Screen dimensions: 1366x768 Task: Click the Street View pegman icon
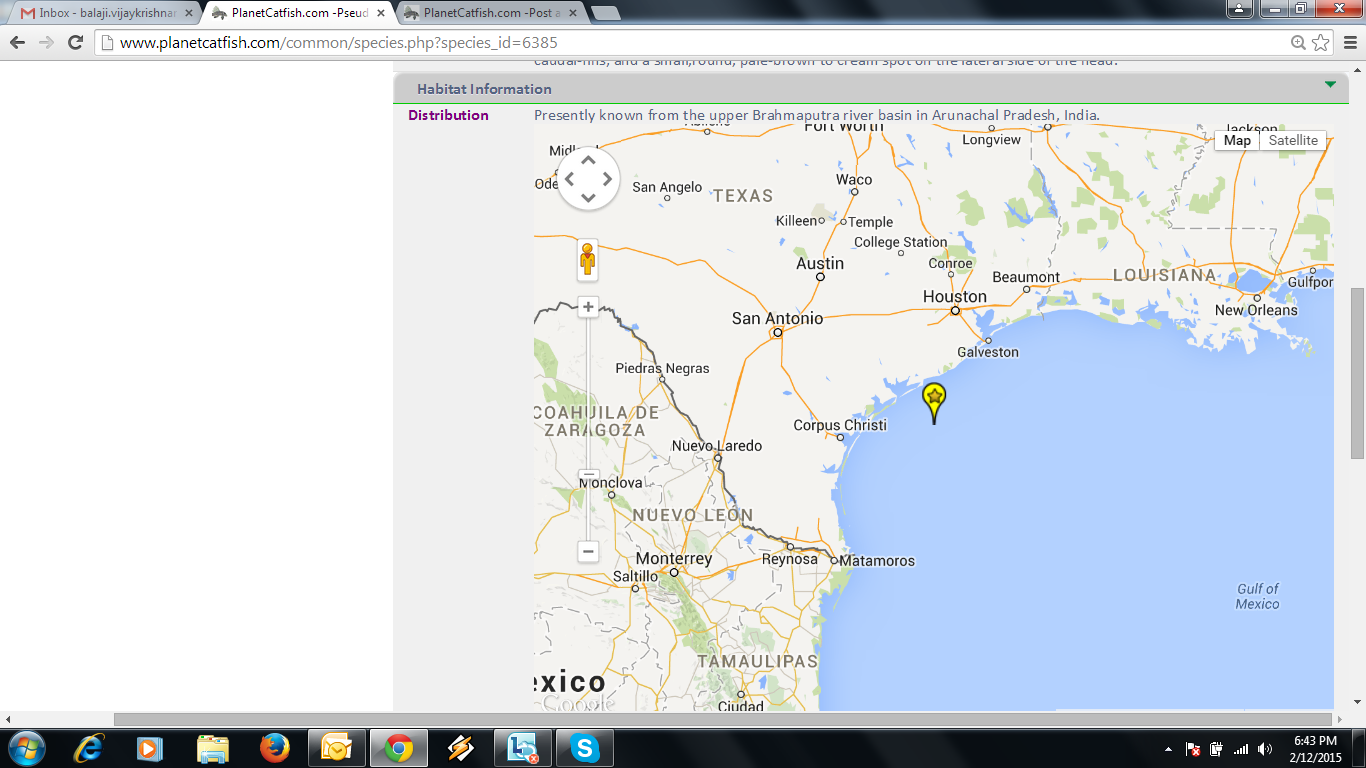coord(588,260)
